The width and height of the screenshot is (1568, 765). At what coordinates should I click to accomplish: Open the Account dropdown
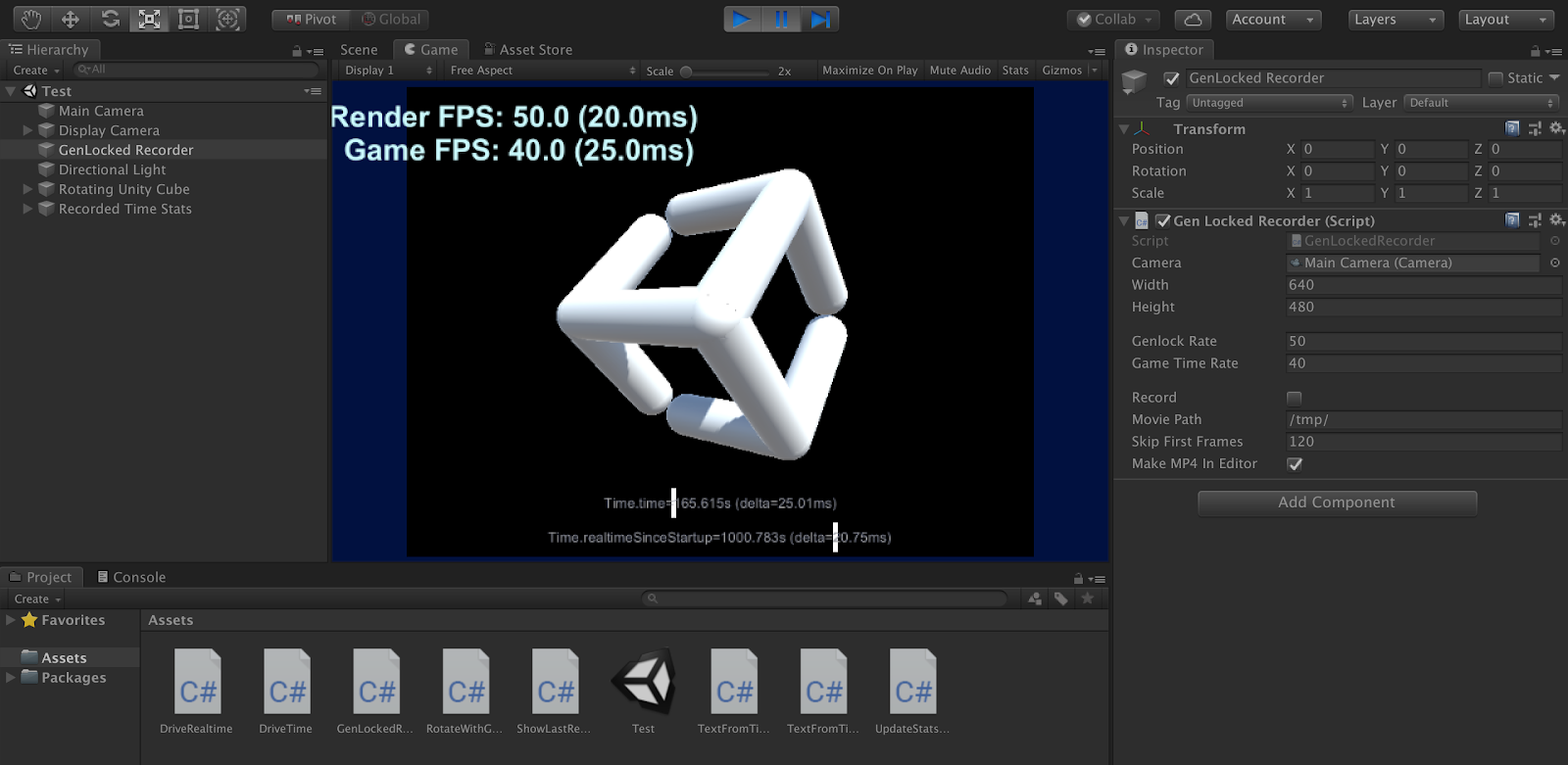coord(1272,20)
